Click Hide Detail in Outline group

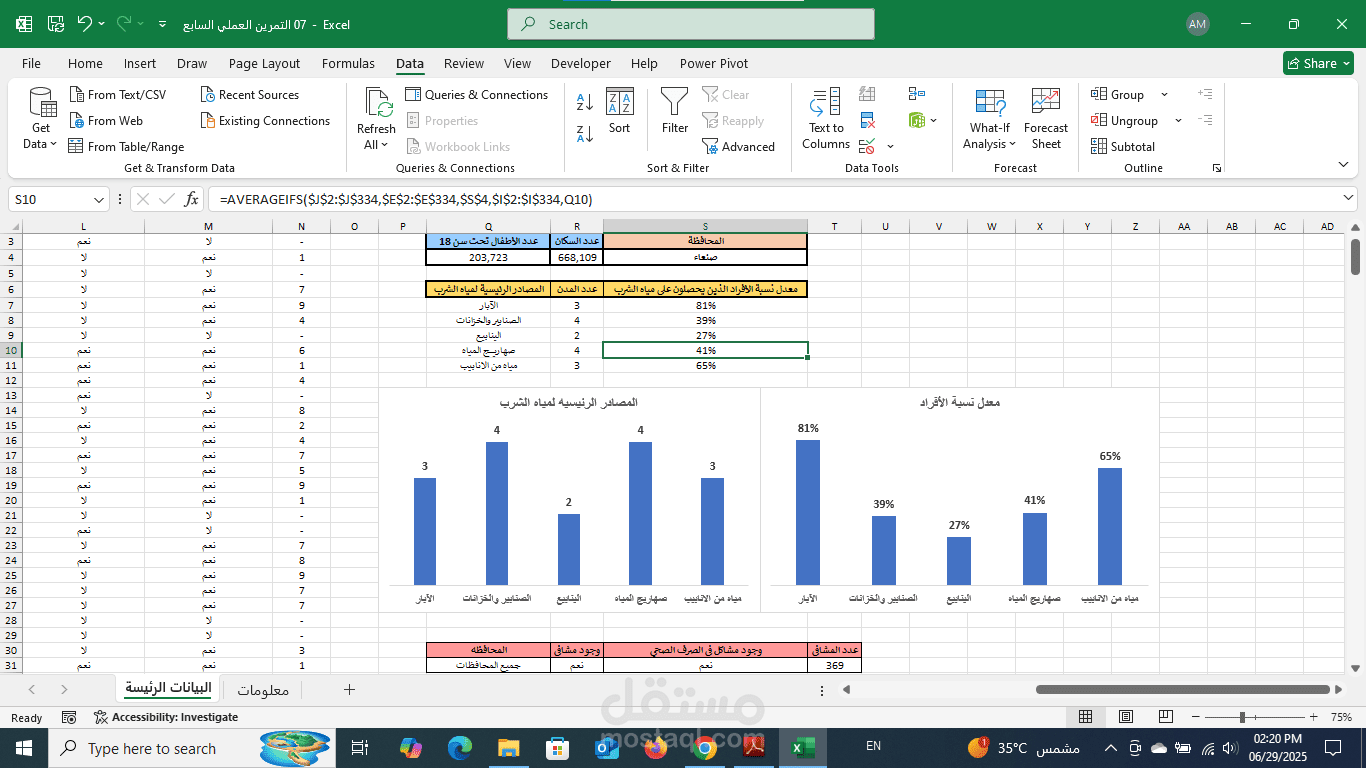1205,120
